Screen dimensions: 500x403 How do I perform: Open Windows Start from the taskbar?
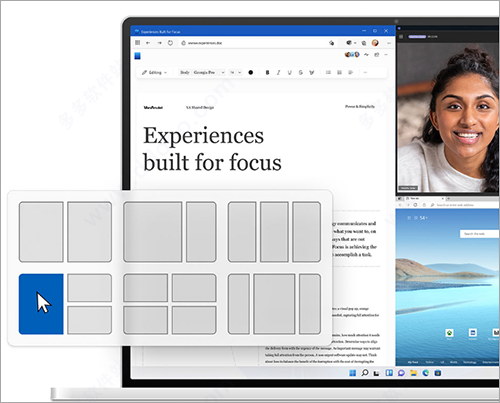353,373
